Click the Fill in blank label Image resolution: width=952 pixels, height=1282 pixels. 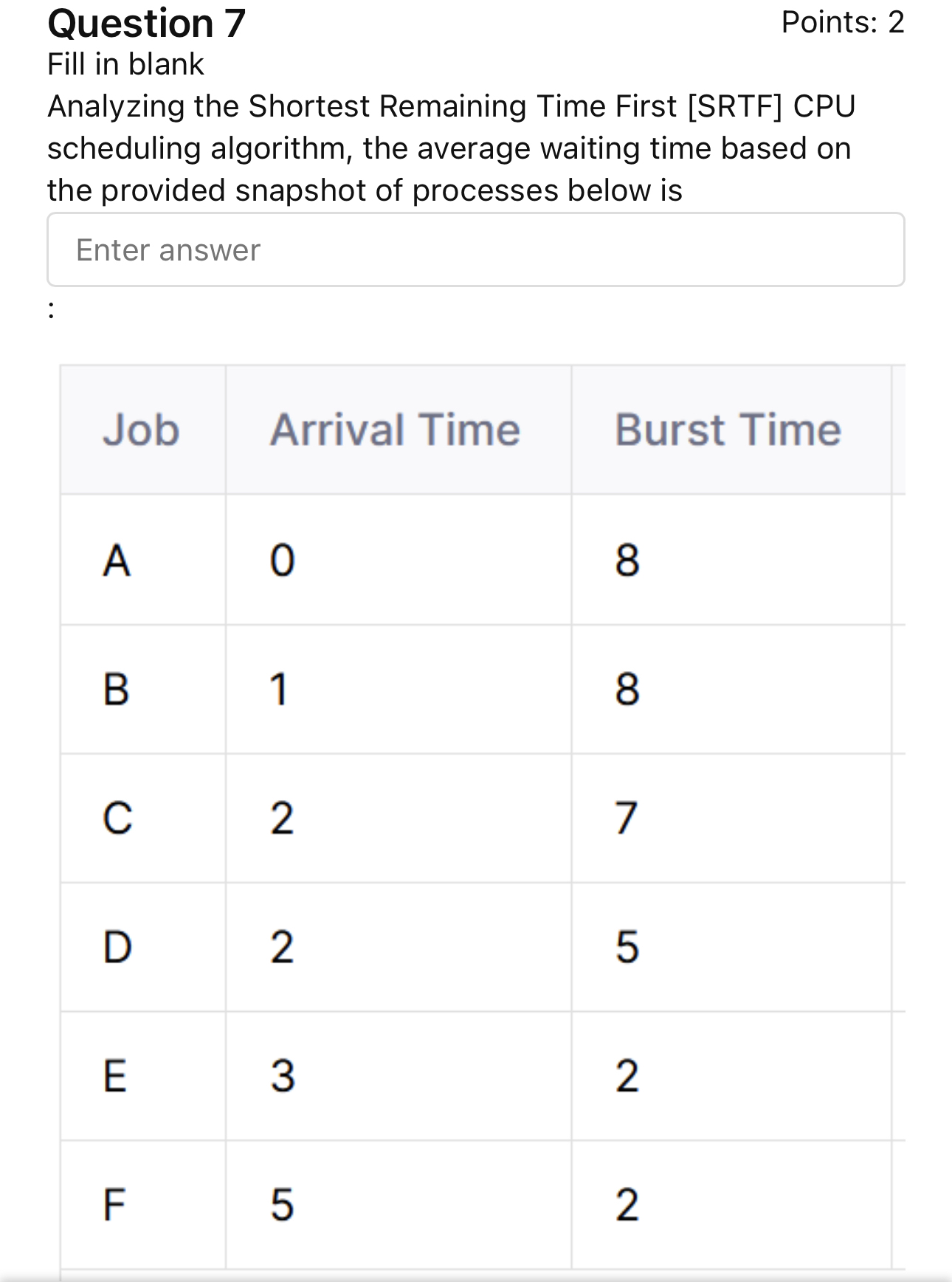tap(124, 65)
